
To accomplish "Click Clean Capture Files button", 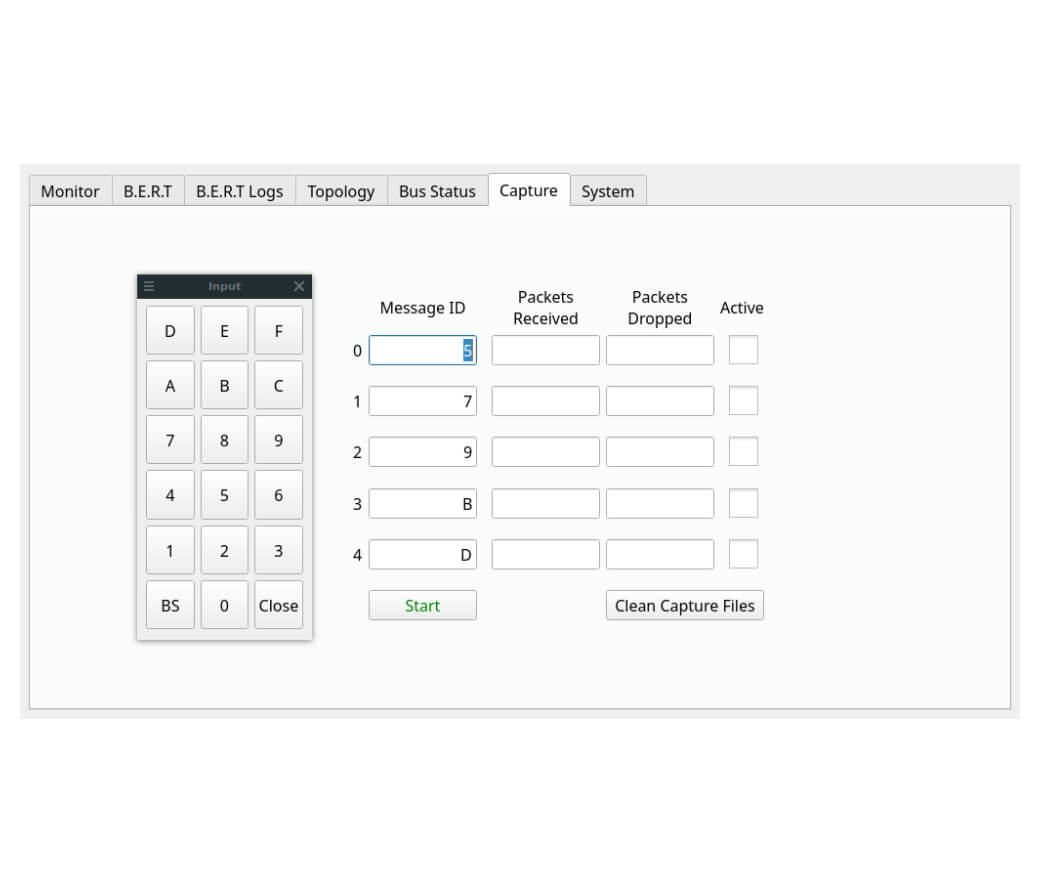I will pyautogui.click(x=684, y=606).
